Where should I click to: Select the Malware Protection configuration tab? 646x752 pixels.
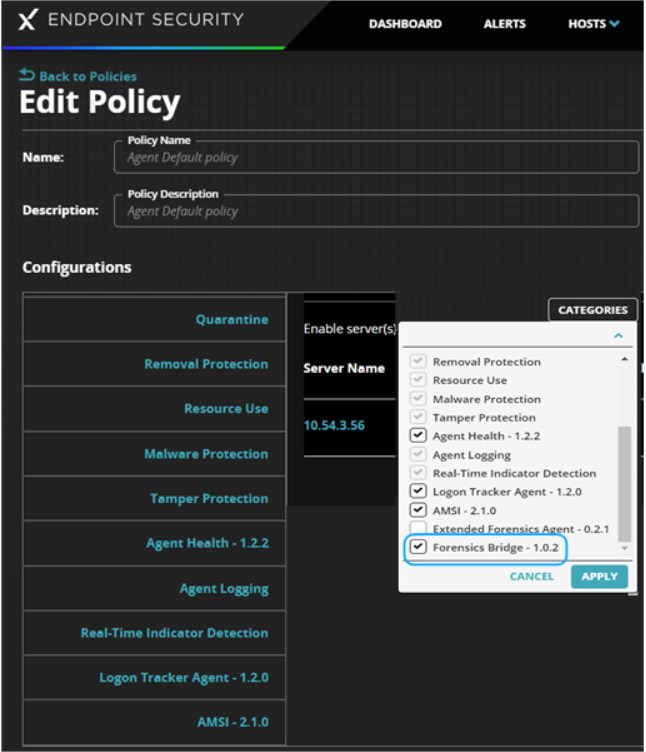click(154, 454)
